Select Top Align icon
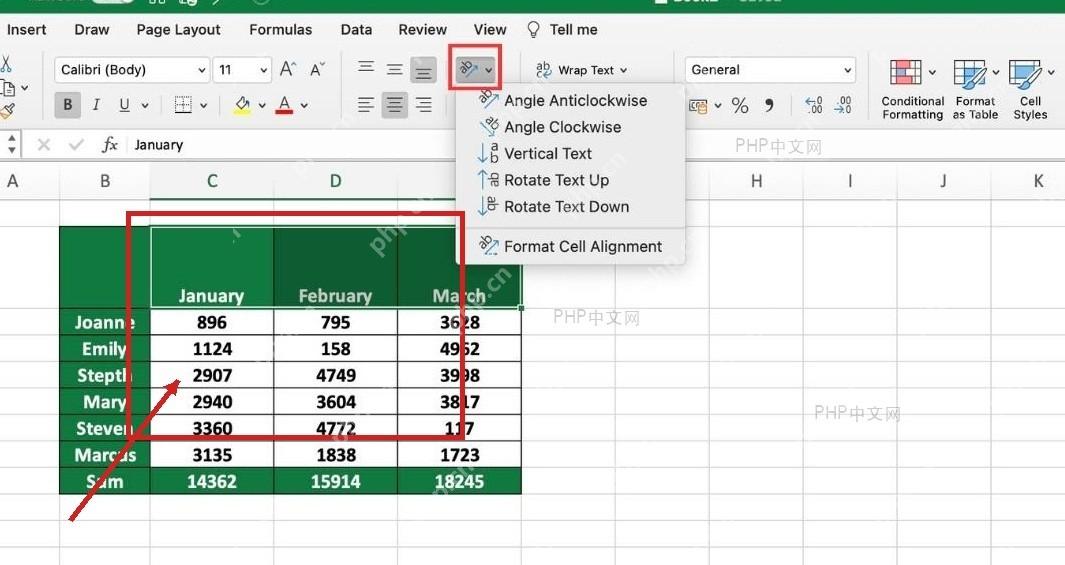The width and height of the screenshot is (1065, 565). [366, 67]
